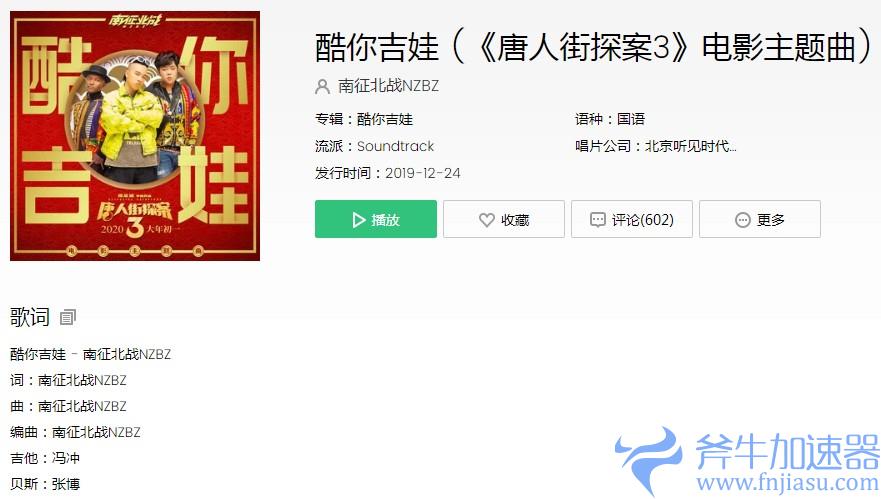
Task: Click the song title heading
Action: (x=593, y=47)
